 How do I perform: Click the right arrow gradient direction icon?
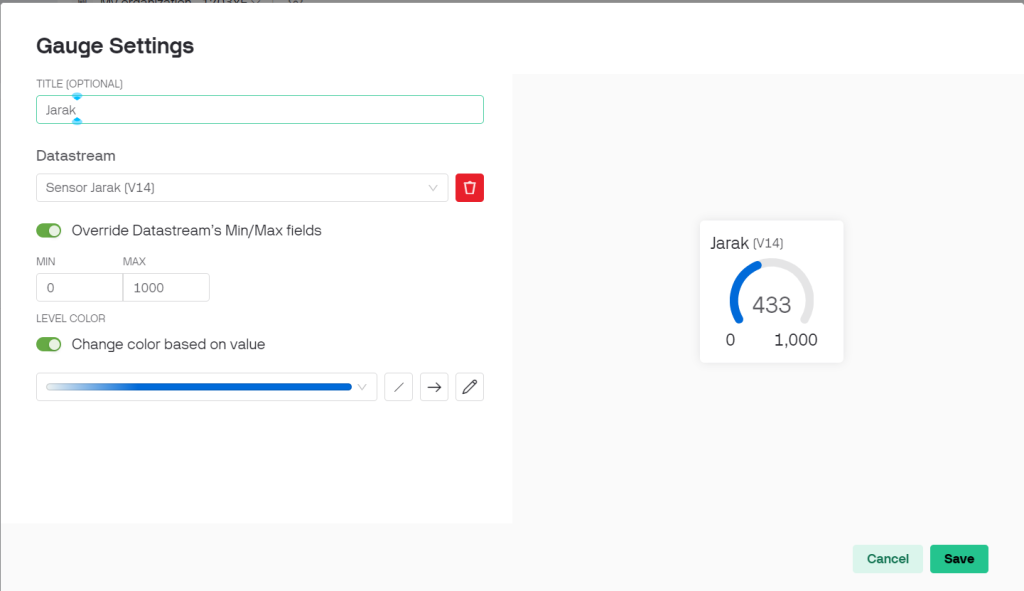pyautogui.click(x=434, y=387)
